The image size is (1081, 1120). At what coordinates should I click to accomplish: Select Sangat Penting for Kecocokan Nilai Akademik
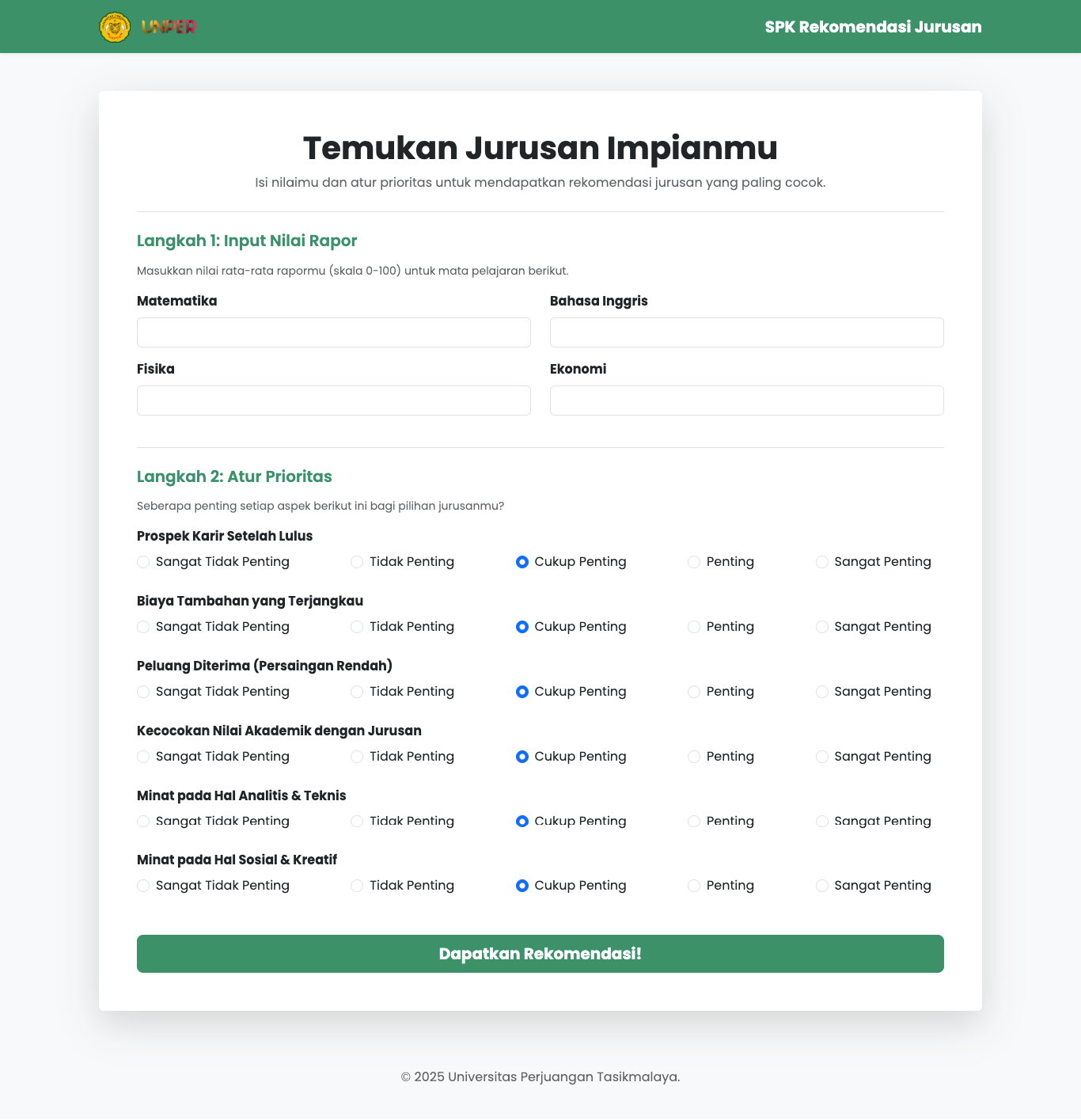click(822, 757)
